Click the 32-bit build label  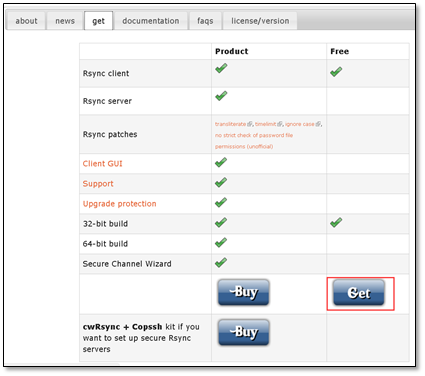(x=105, y=224)
